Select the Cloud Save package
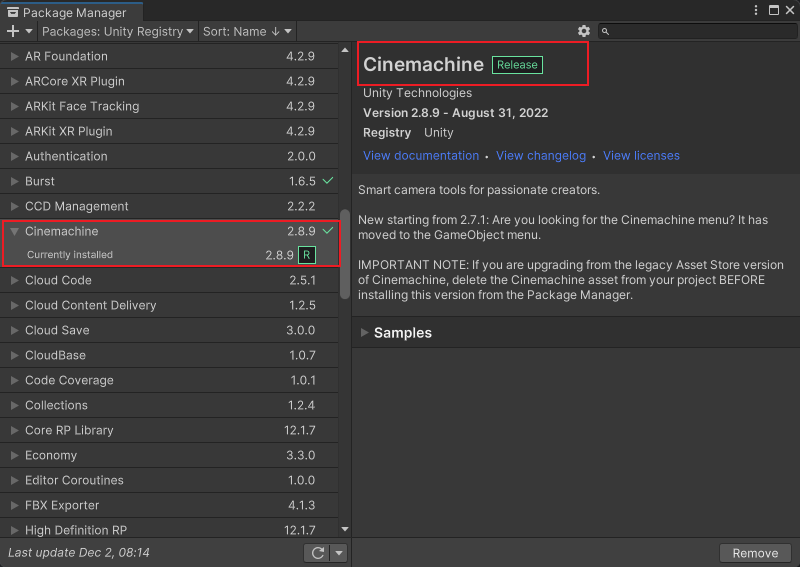This screenshot has width=800, height=567. [x=57, y=330]
